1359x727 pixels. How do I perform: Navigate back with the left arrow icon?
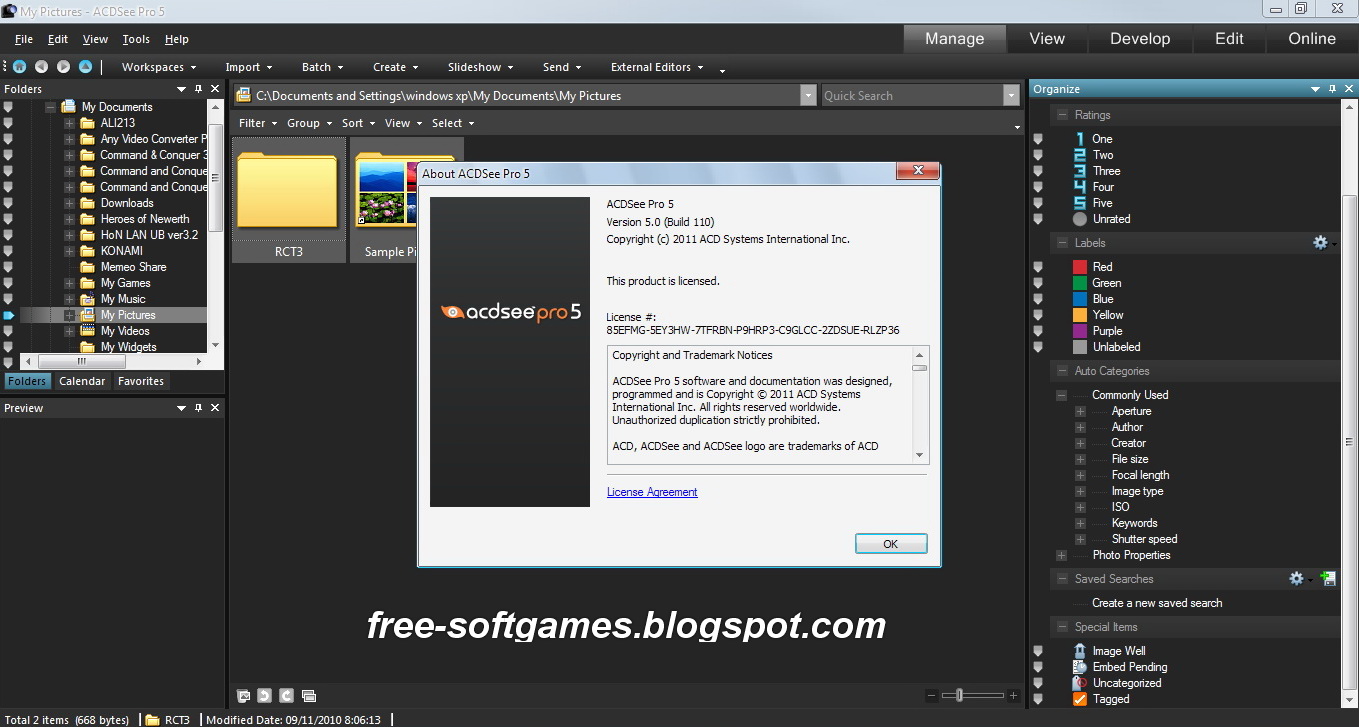tap(41, 67)
